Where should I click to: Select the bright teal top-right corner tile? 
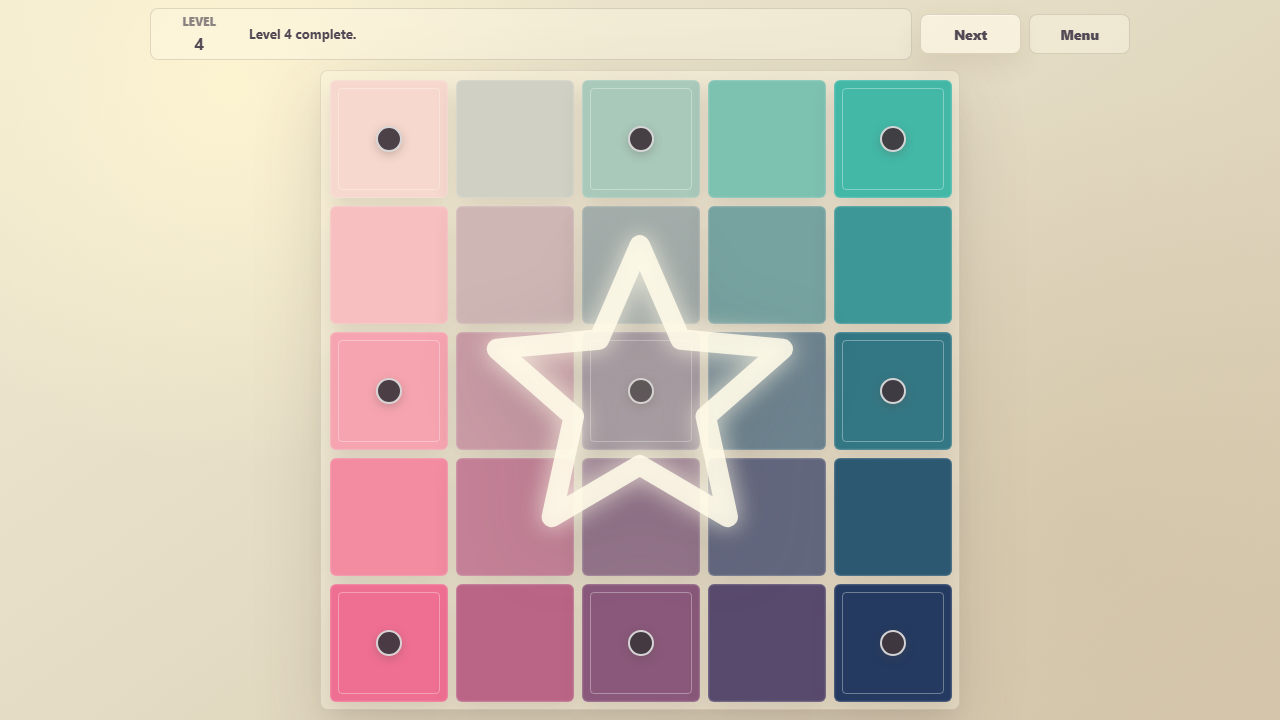[x=893, y=139]
